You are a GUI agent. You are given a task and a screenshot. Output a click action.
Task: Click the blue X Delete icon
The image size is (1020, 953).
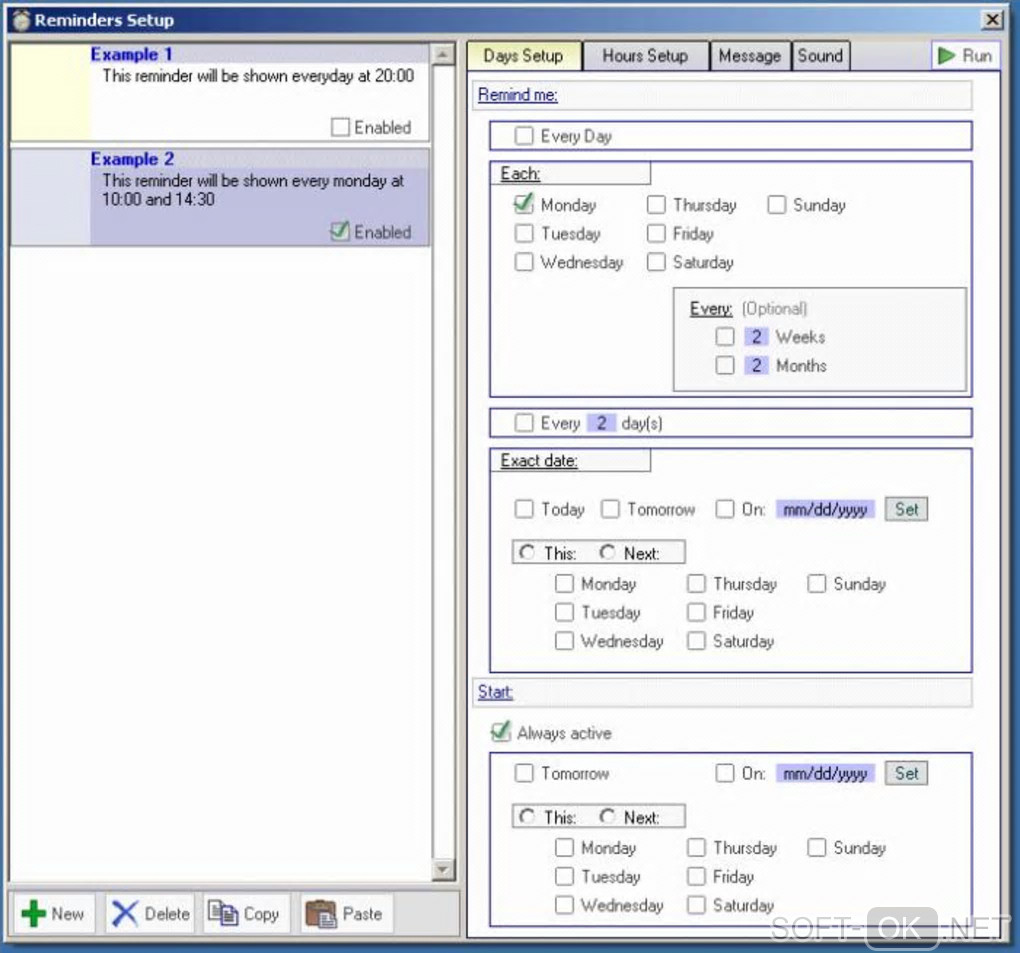124,913
